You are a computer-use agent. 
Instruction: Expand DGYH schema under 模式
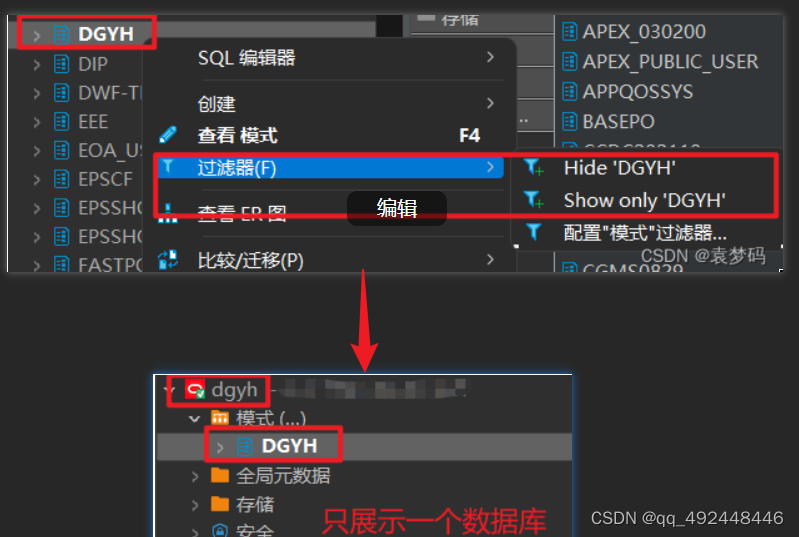220,447
